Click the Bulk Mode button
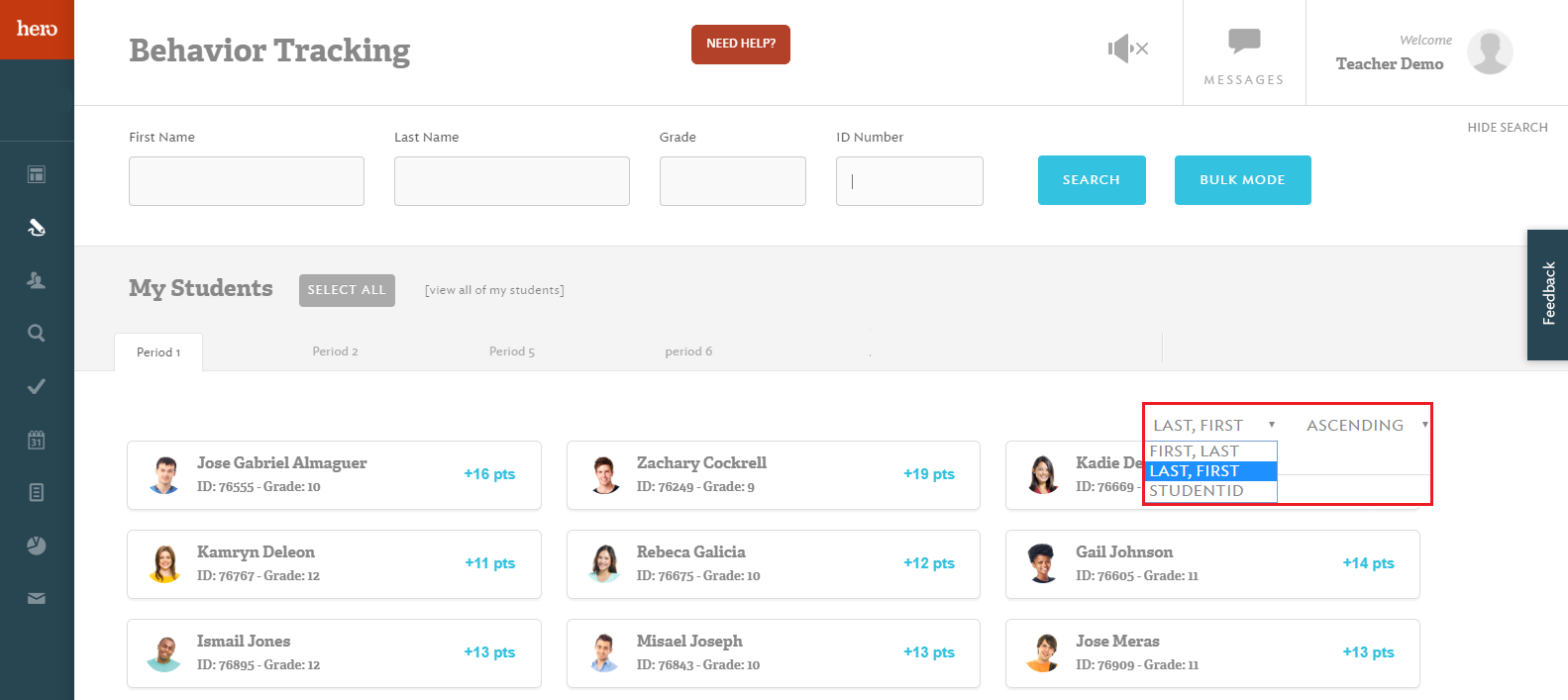Image resolution: width=1568 pixels, height=700 pixels. (x=1242, y=180)
